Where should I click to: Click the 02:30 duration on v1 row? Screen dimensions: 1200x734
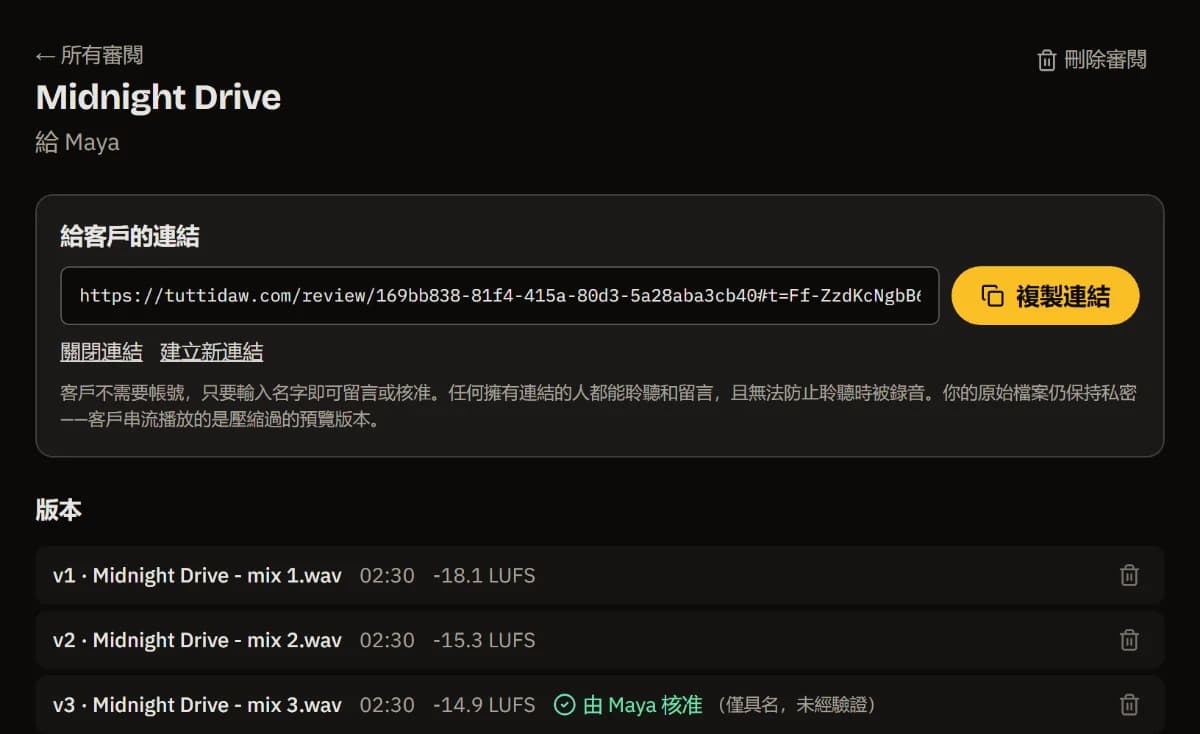(387, 576)
